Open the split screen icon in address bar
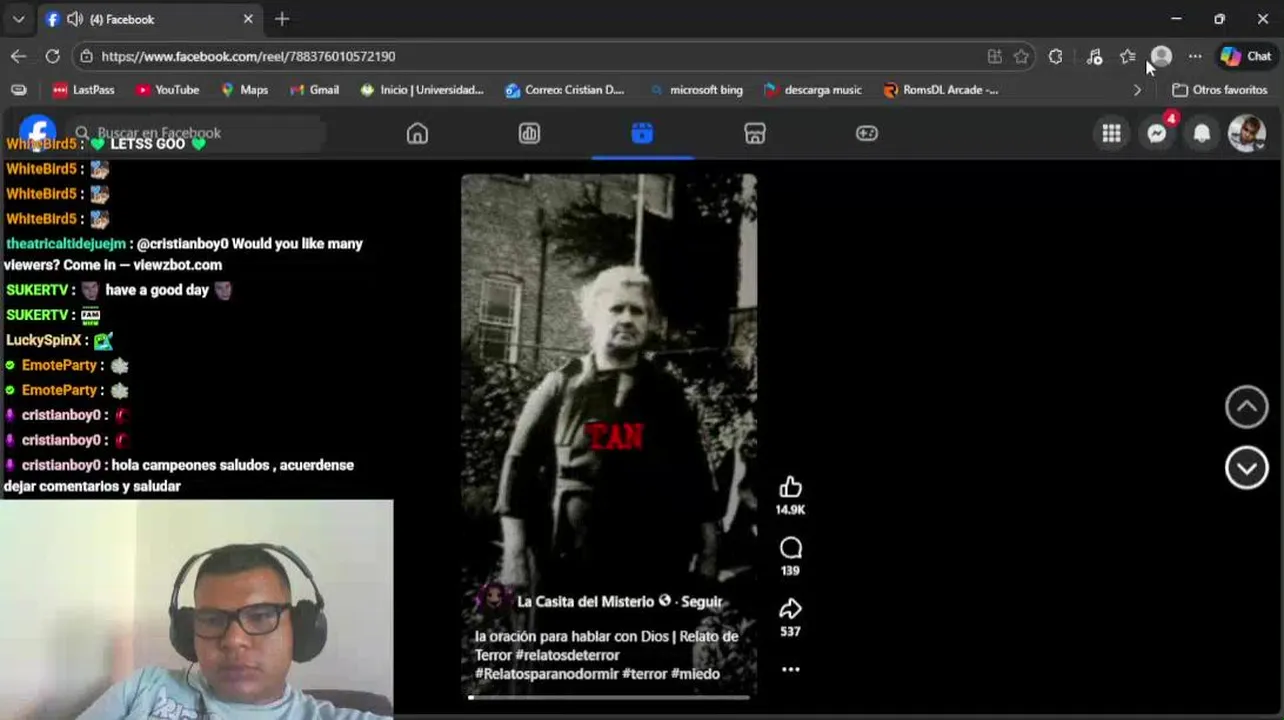 click(994, 56)
